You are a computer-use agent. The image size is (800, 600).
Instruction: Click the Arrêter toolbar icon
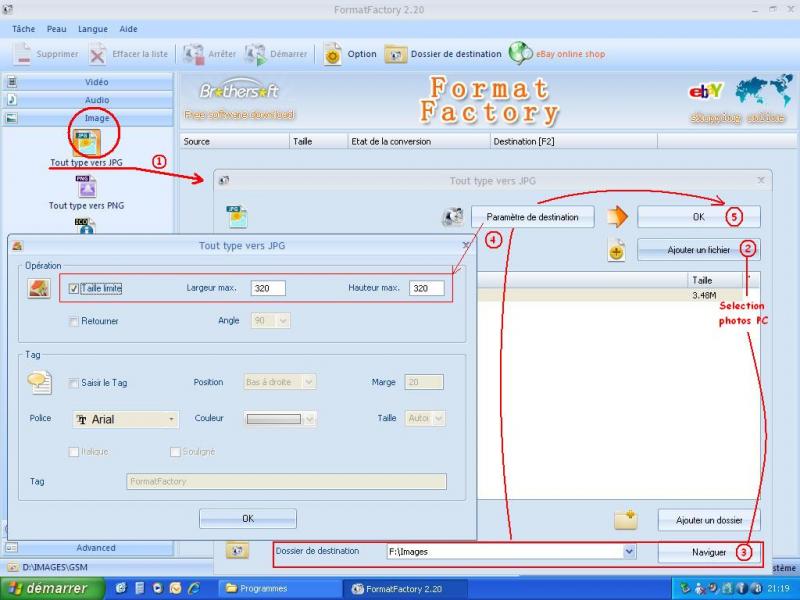[x=193, y=54]
